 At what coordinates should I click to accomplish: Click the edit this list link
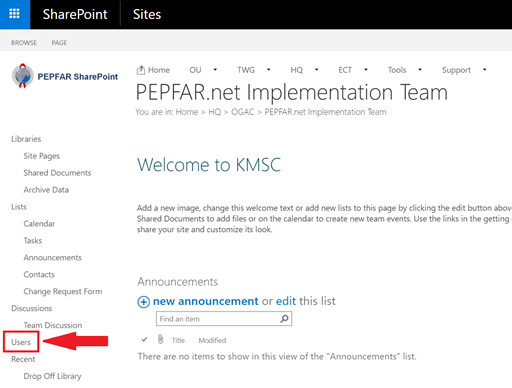pyautogui.click(x=286, y=301)
